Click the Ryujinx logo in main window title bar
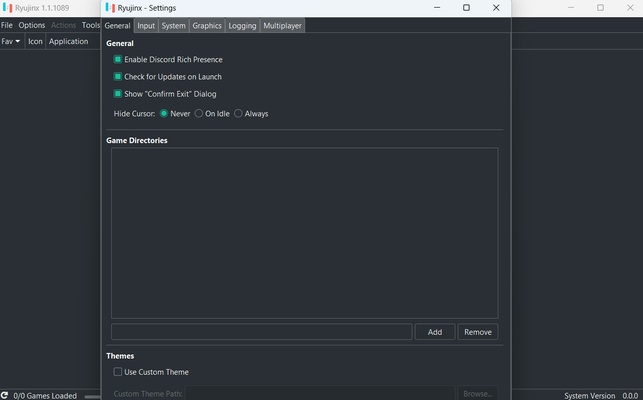Screen dimensions: 643x400 [x=7, y=8]
